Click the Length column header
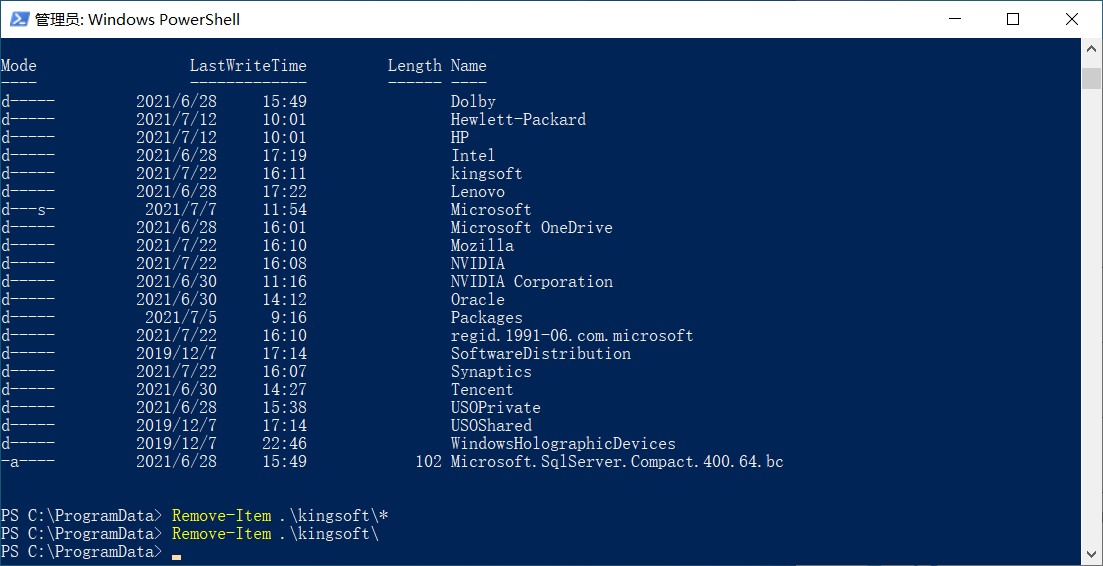 coord(415,65)
